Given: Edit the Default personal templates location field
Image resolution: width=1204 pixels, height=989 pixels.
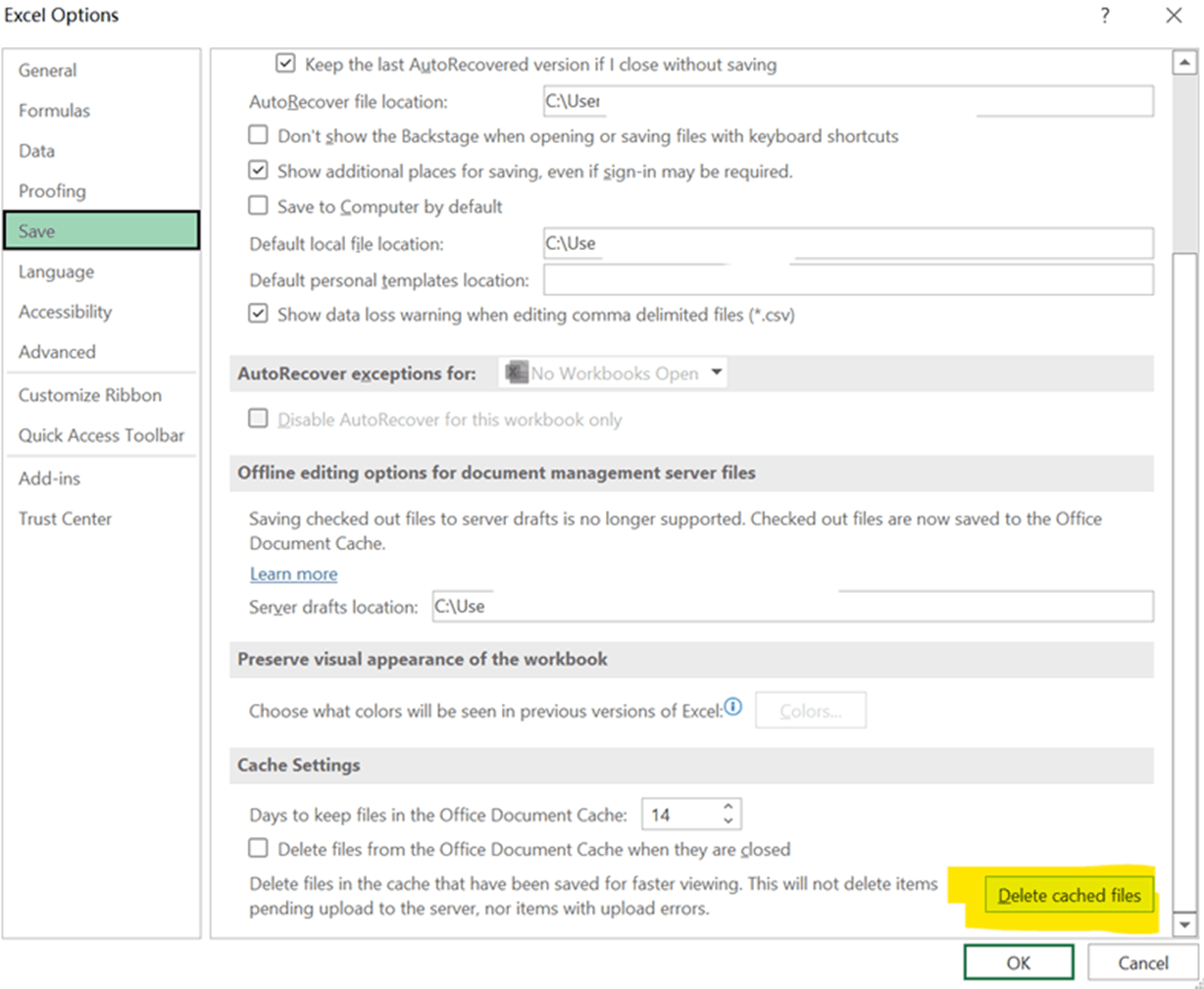Looking at the screenshot, I should click(848, 279).
